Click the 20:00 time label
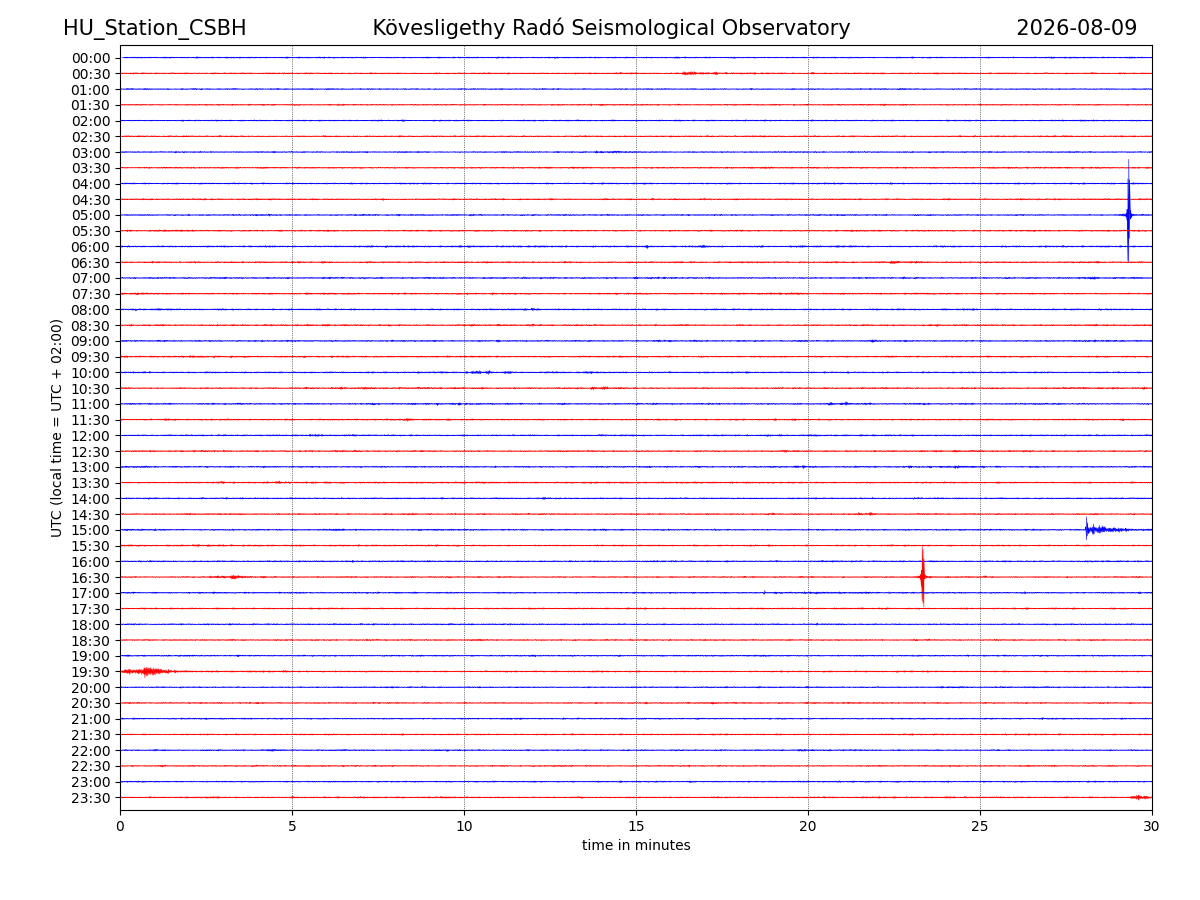Viewport: 1200px width, 900px height. tap(91, 688)
